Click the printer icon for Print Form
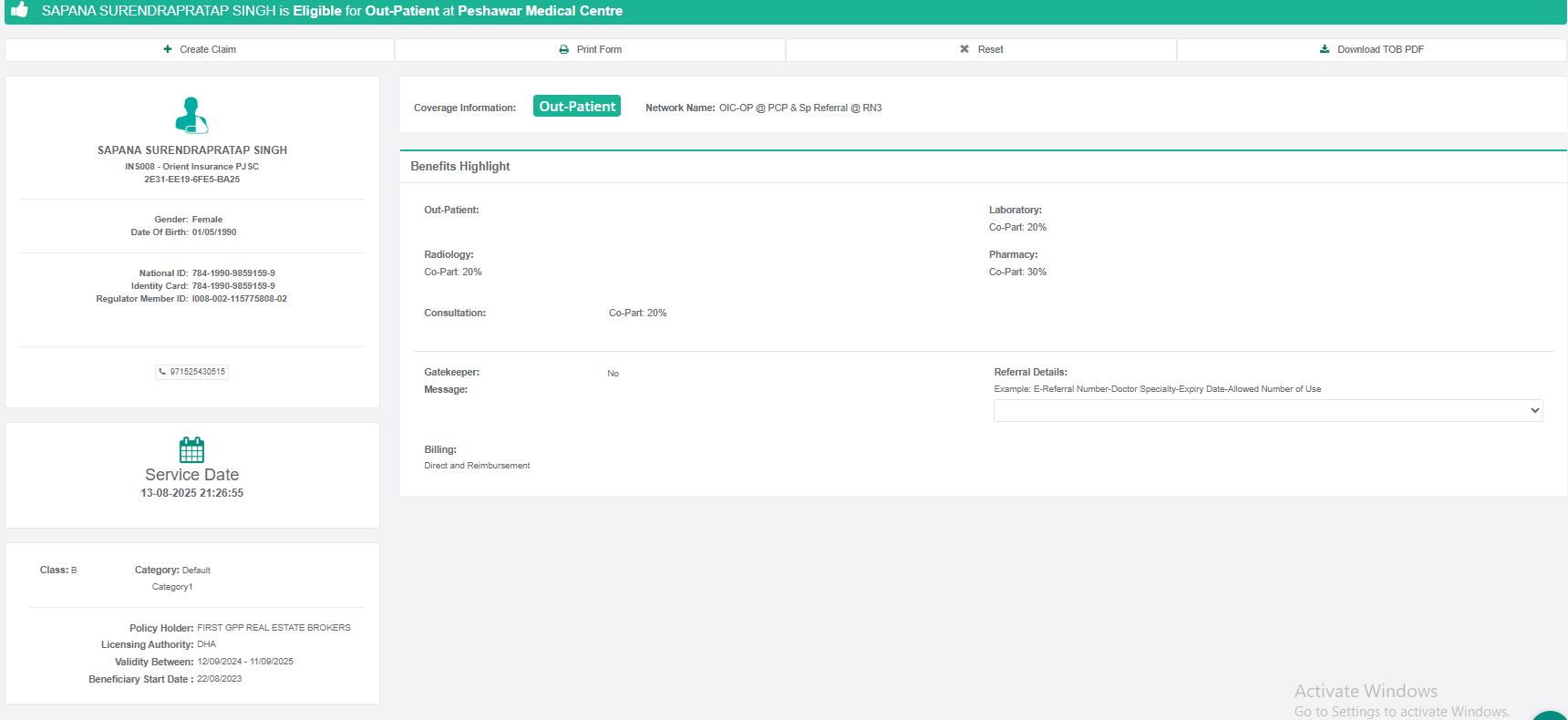The height and width of the screenshot is (720, 1568). click(x=563, y=49)
